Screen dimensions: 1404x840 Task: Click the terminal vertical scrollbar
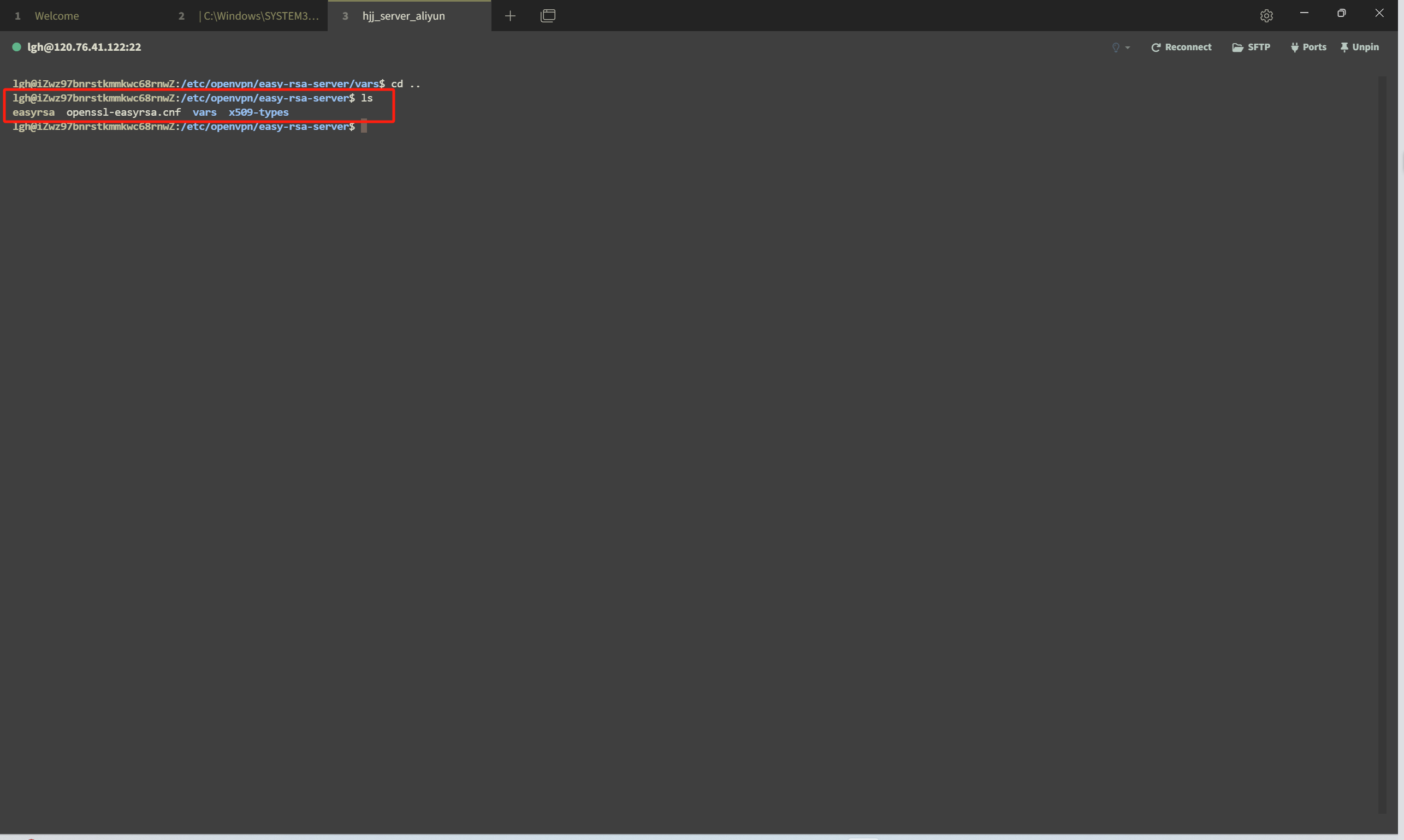click(1382, 444)
